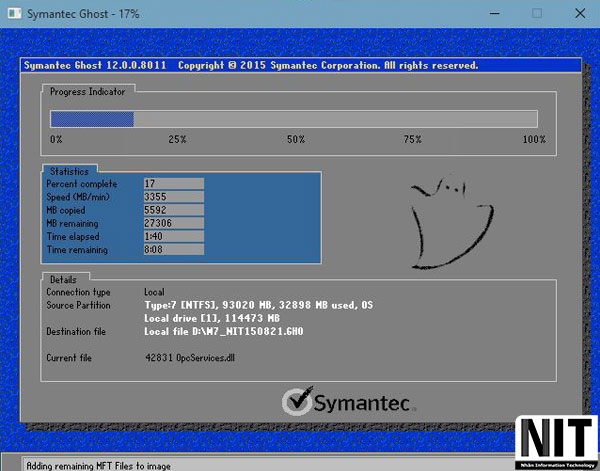600x471 pixels.
Task: Click the destination file path D:\W7_NIT150821.GHO
Action: coord(248,331)
